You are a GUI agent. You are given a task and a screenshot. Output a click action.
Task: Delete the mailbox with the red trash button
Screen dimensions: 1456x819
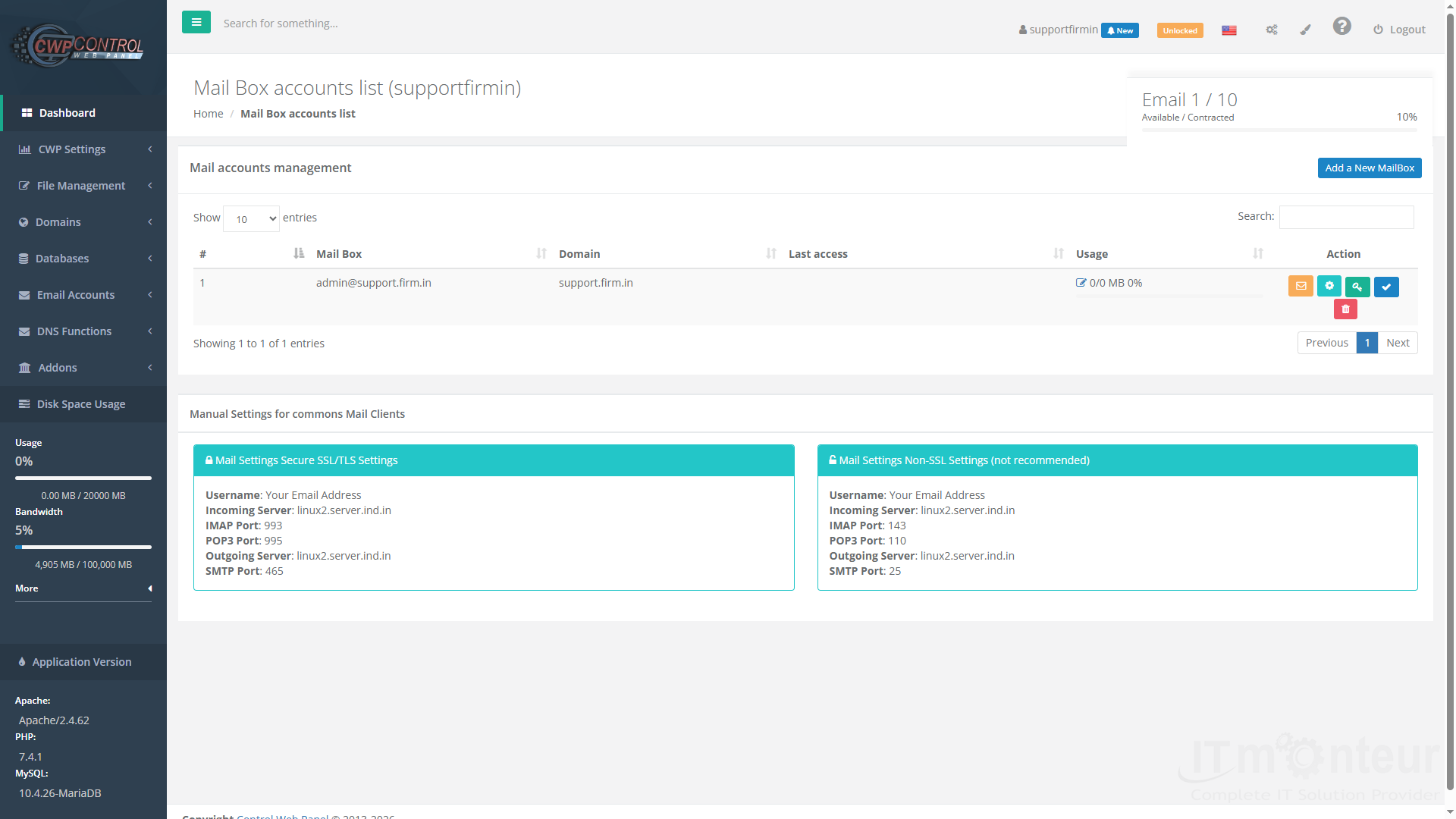coord(1345,309)
